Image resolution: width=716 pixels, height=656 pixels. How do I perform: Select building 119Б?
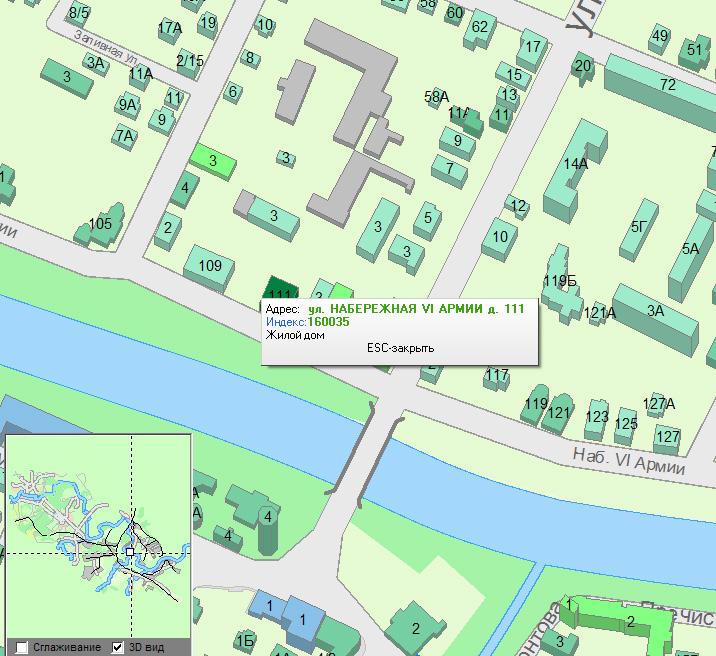[561, 281]
